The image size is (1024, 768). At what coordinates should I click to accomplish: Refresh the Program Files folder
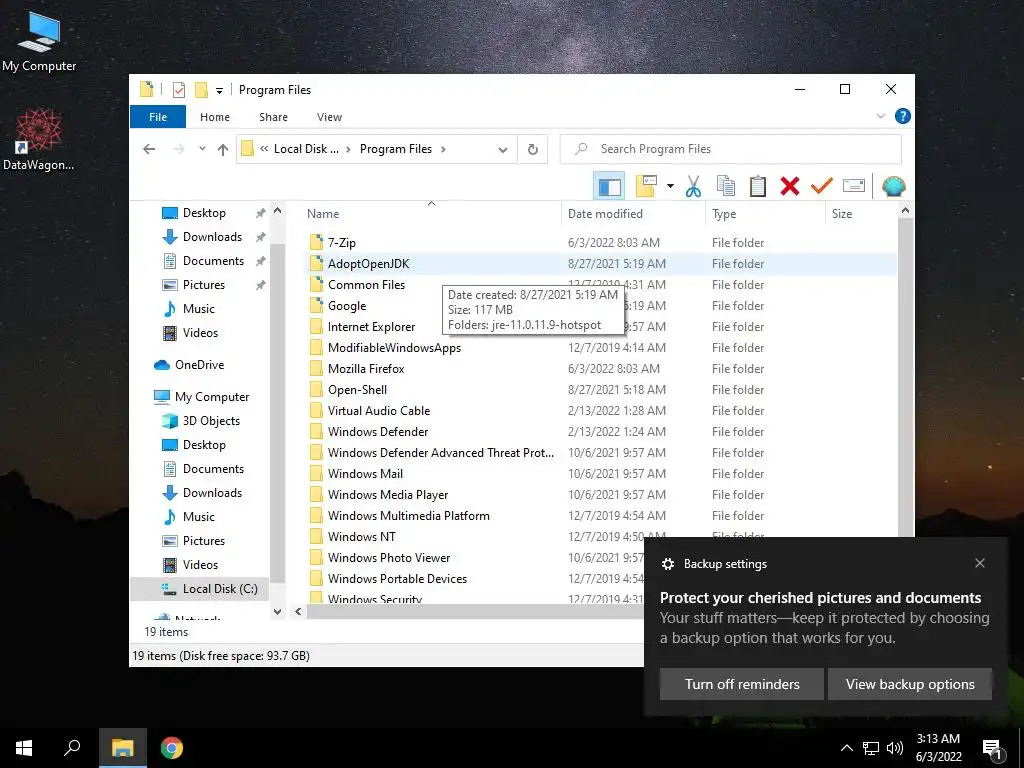tap(533, 149)
